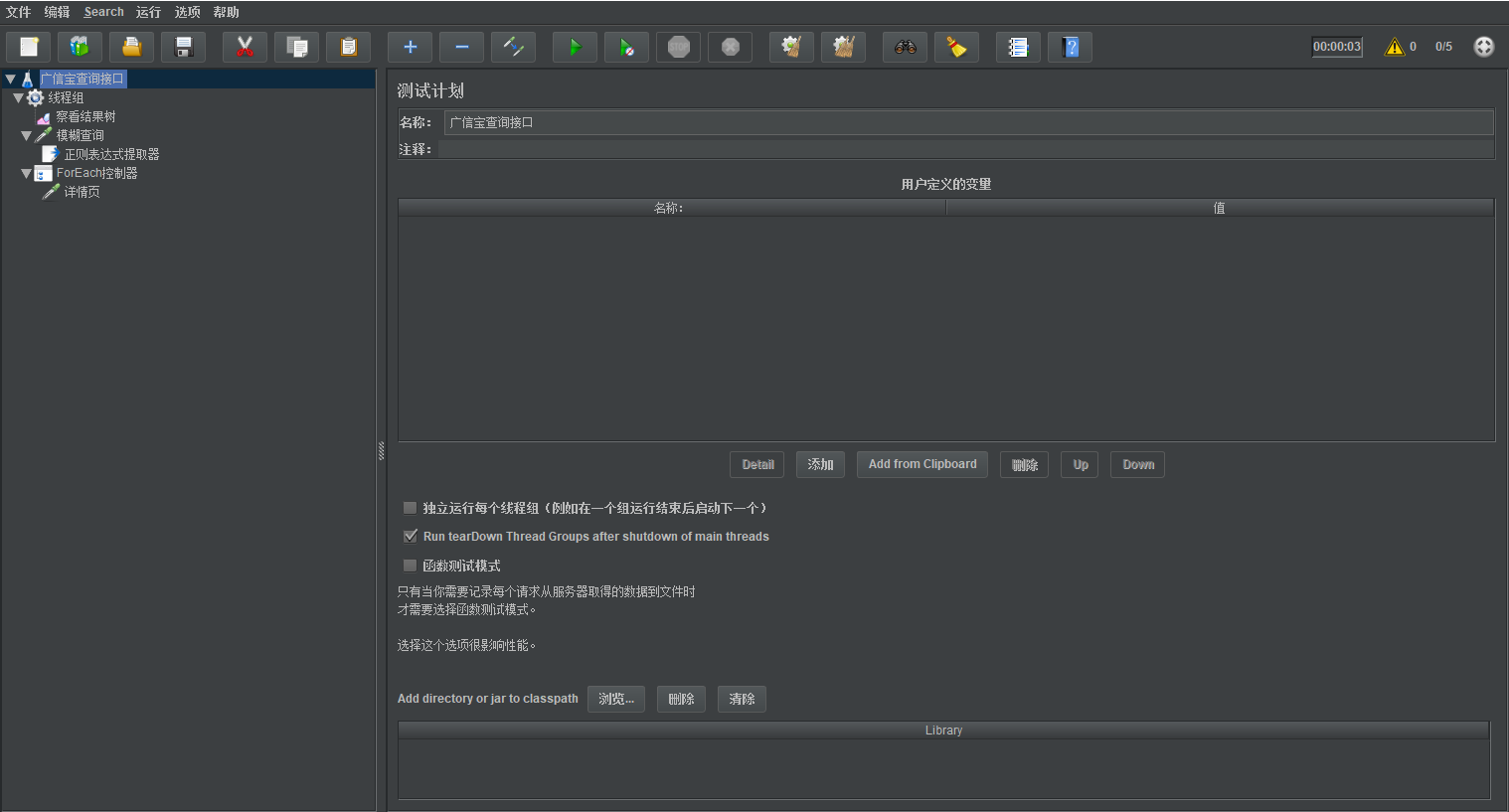The image size is (1509, 812).
Task: Click the Library column header
Action: 943,731
